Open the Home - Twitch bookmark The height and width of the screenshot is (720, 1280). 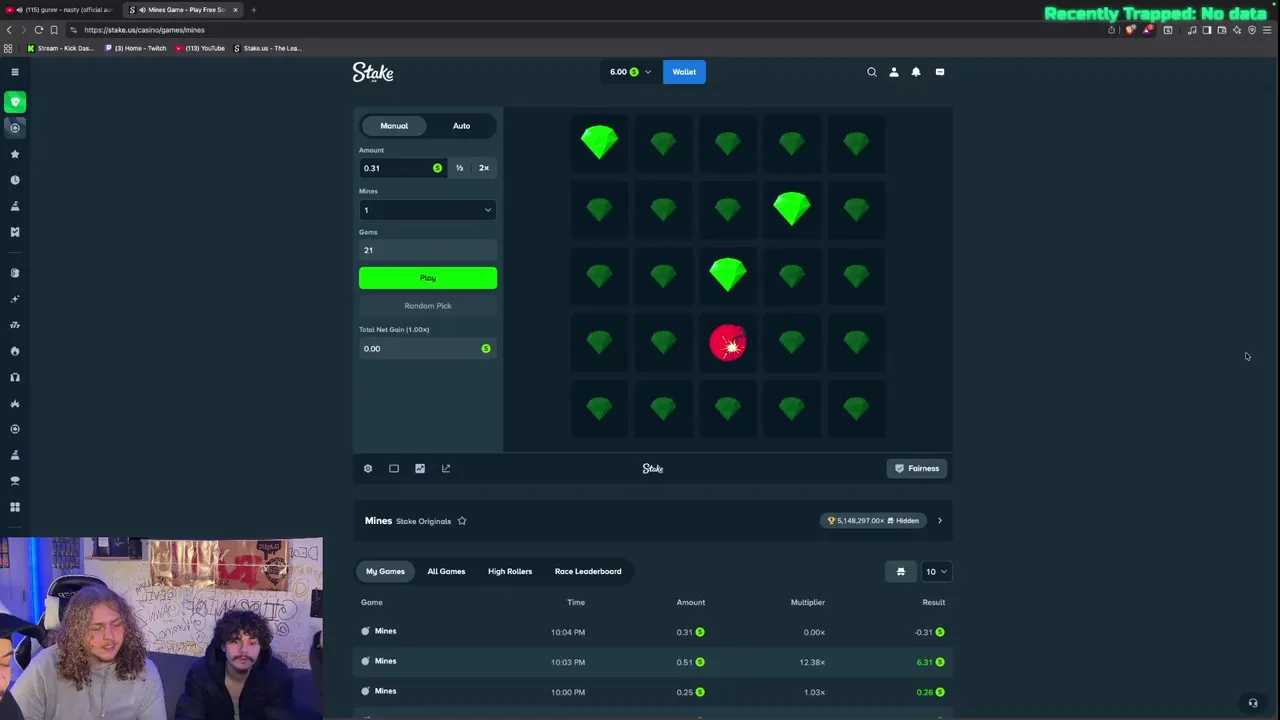click(x=135, y=48)
